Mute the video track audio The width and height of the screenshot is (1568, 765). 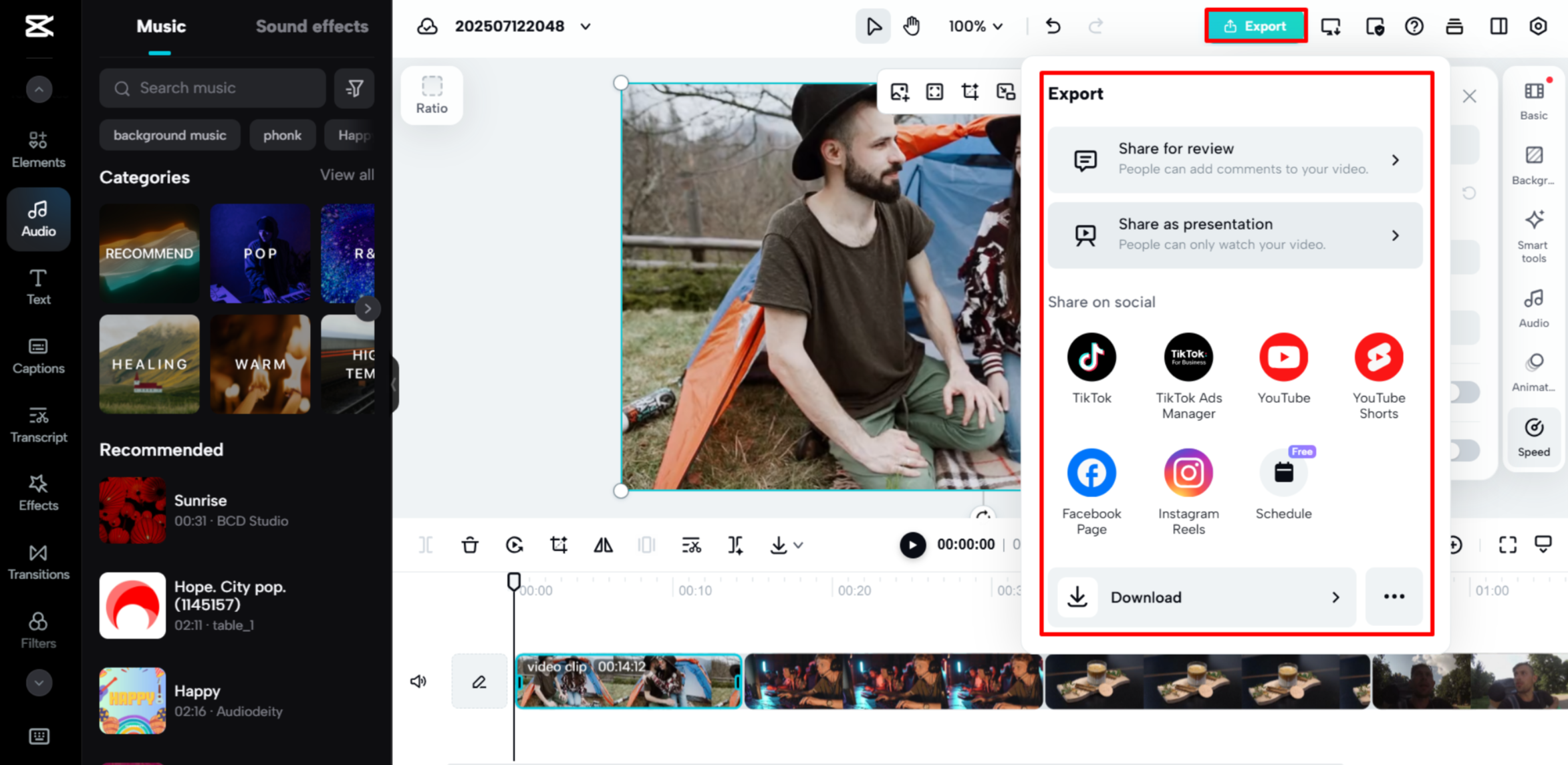418,681
